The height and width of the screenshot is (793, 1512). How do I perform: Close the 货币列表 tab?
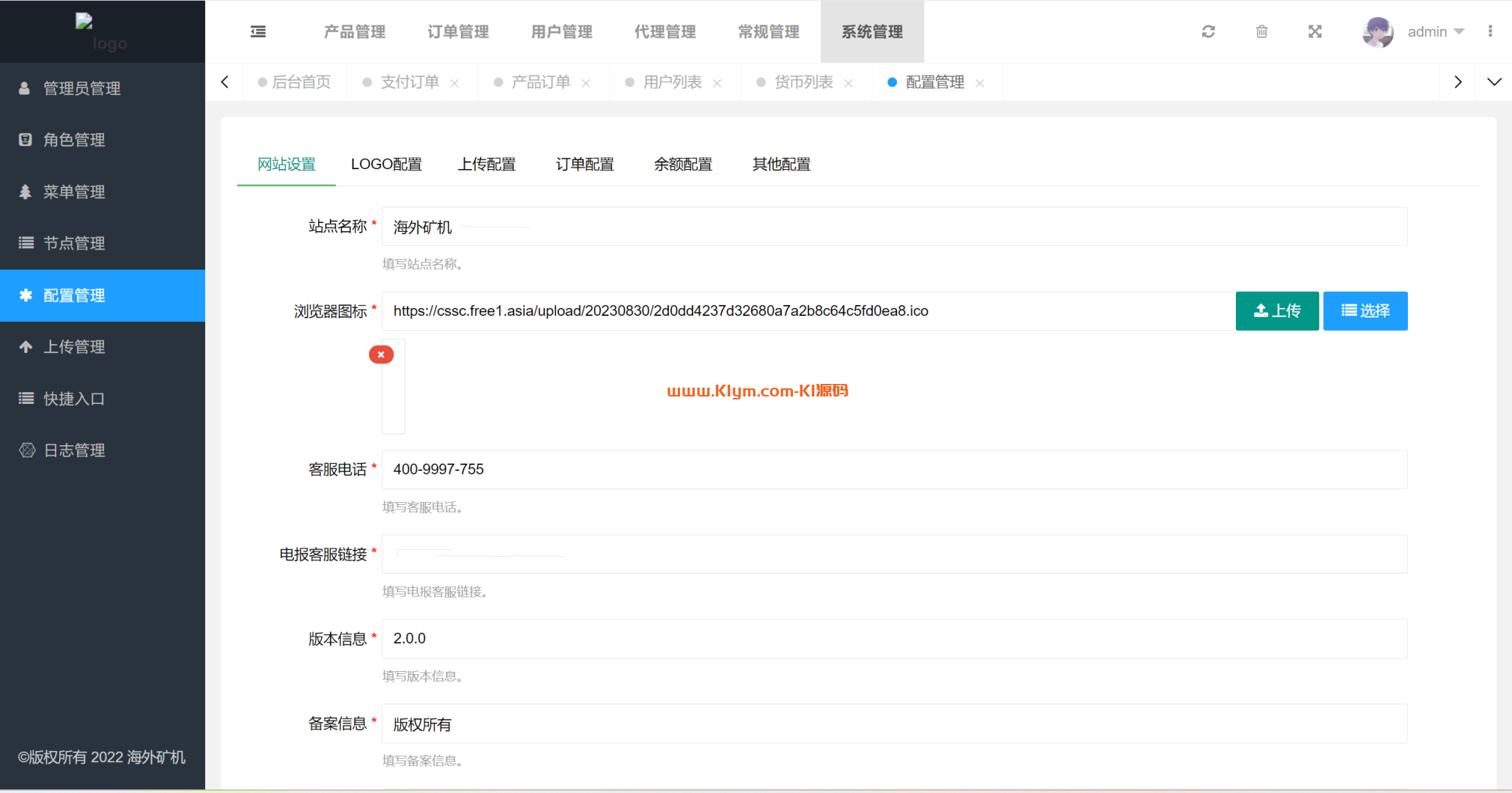coord(848,83)
